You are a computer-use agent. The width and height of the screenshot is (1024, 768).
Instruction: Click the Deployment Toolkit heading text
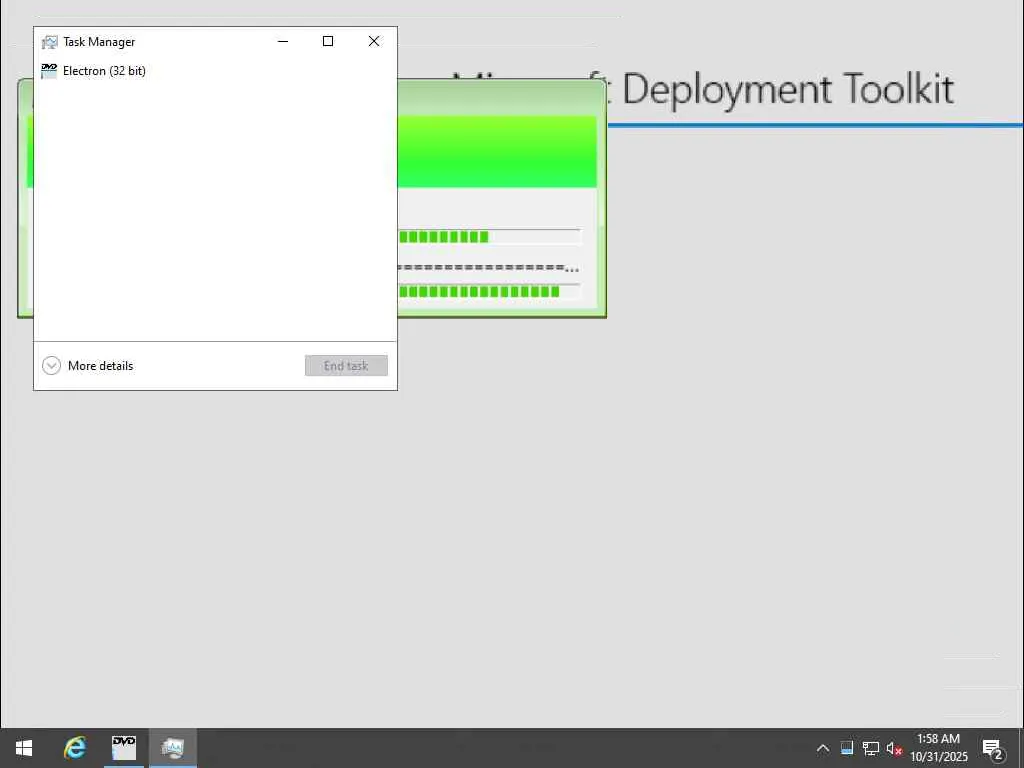point(788,89)
